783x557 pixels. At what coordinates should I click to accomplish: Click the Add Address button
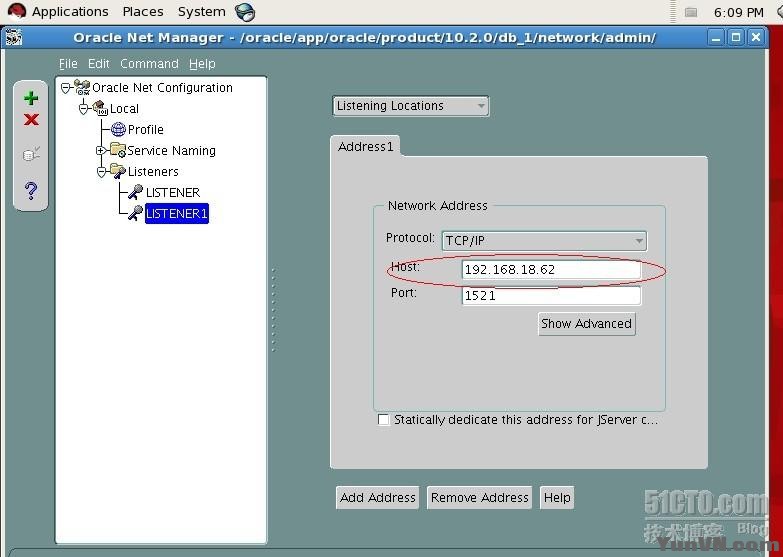(x=378, y=498)
